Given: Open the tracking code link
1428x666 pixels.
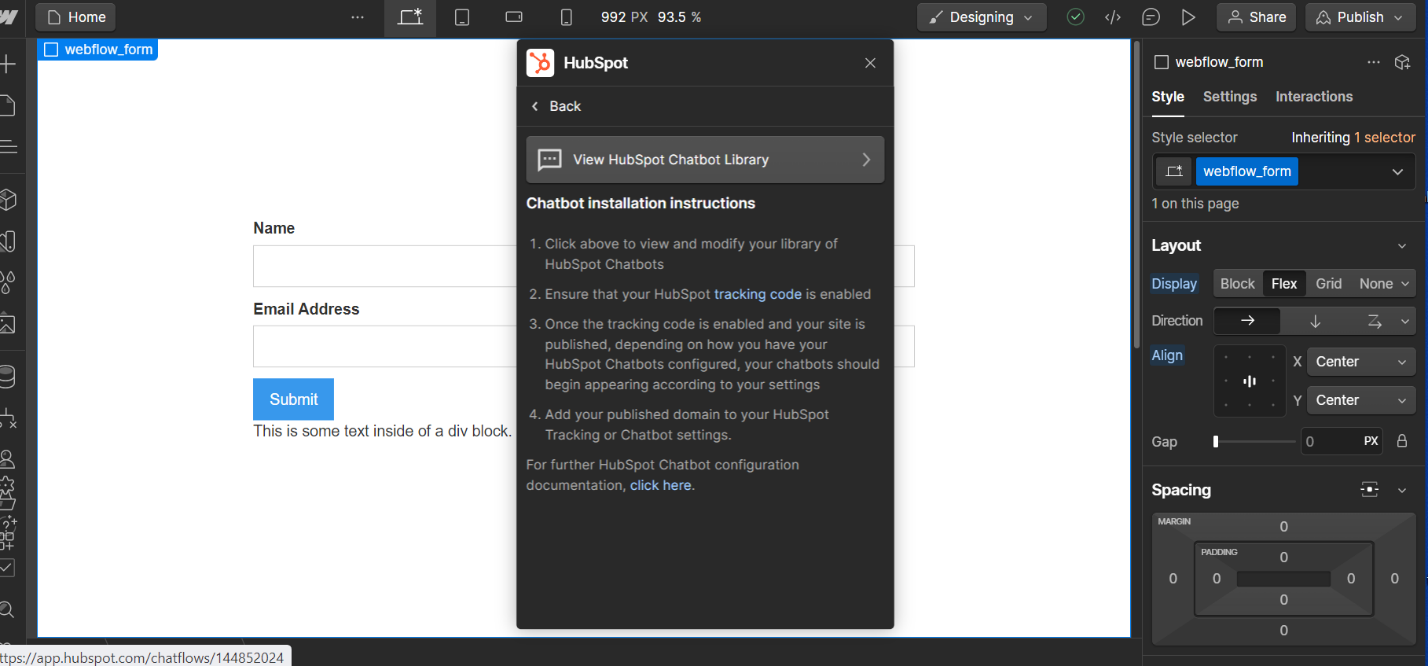Looking at the screenshot, I should point(758,294).
